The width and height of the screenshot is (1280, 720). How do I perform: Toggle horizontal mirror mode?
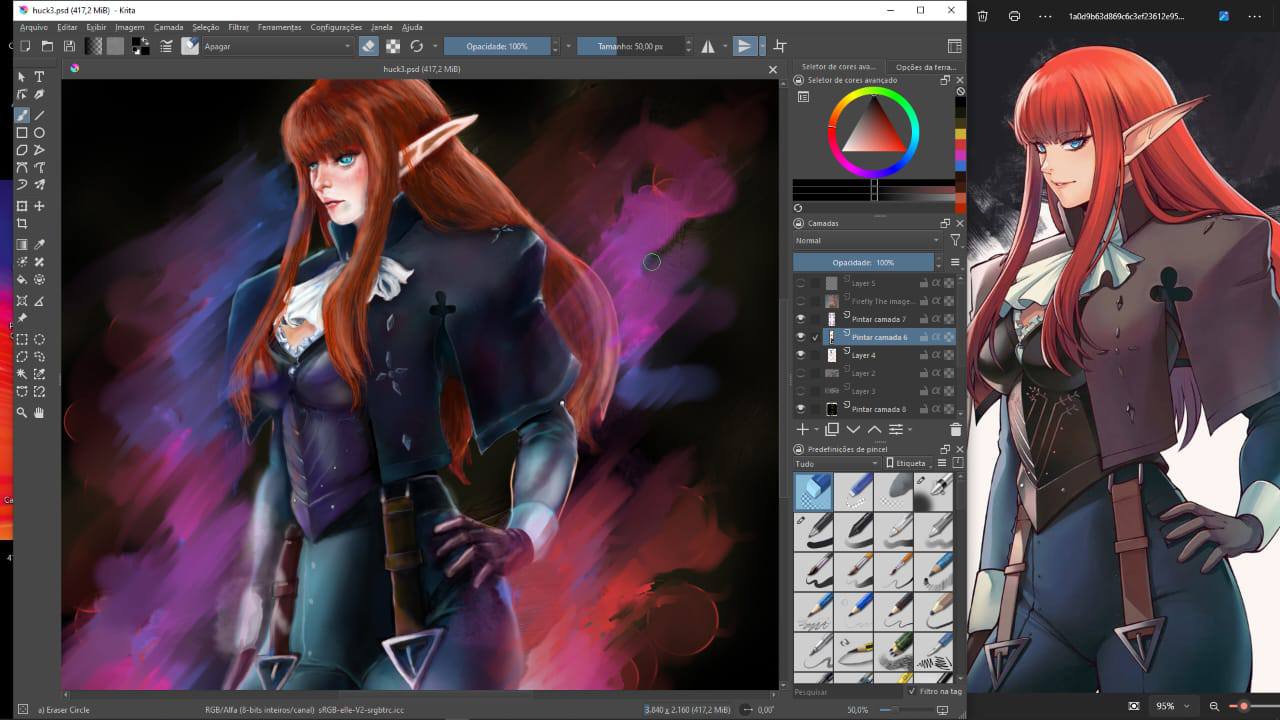click(x=708, y=46)
